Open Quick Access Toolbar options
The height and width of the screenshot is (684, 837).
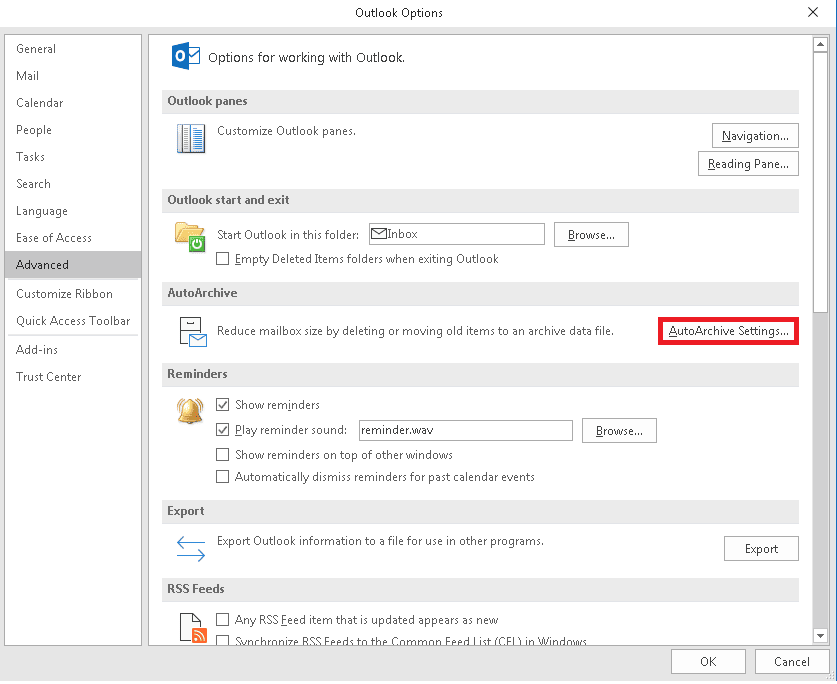tap(73, 321)
